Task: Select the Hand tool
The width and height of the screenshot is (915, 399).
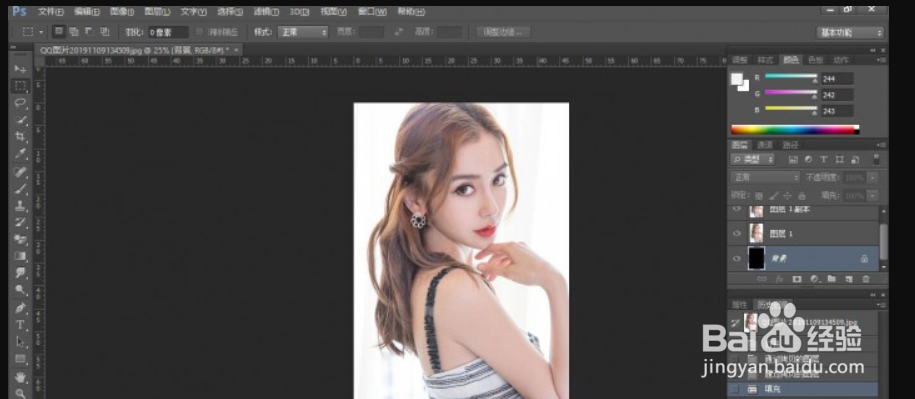Action: click(x=20, y=376)
